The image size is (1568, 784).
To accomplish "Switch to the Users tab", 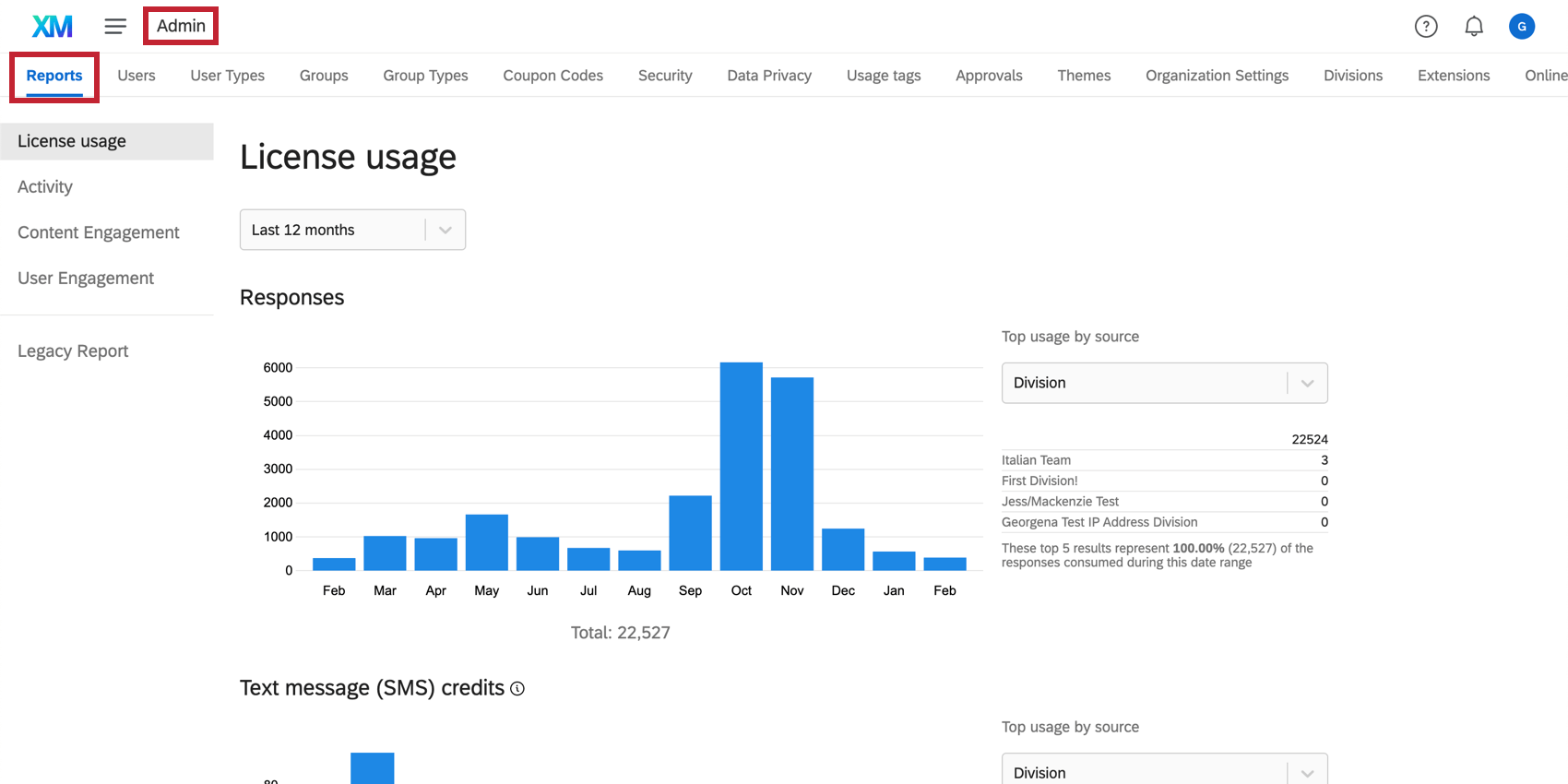I will 137,76.
